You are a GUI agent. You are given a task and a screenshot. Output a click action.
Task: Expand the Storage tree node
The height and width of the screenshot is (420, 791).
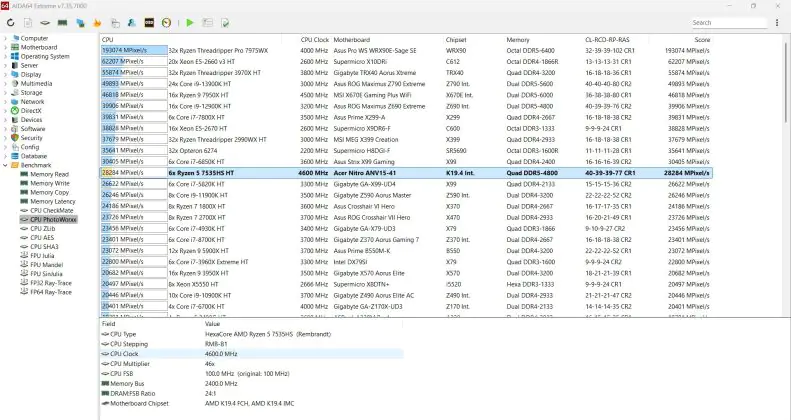point(6,93)
